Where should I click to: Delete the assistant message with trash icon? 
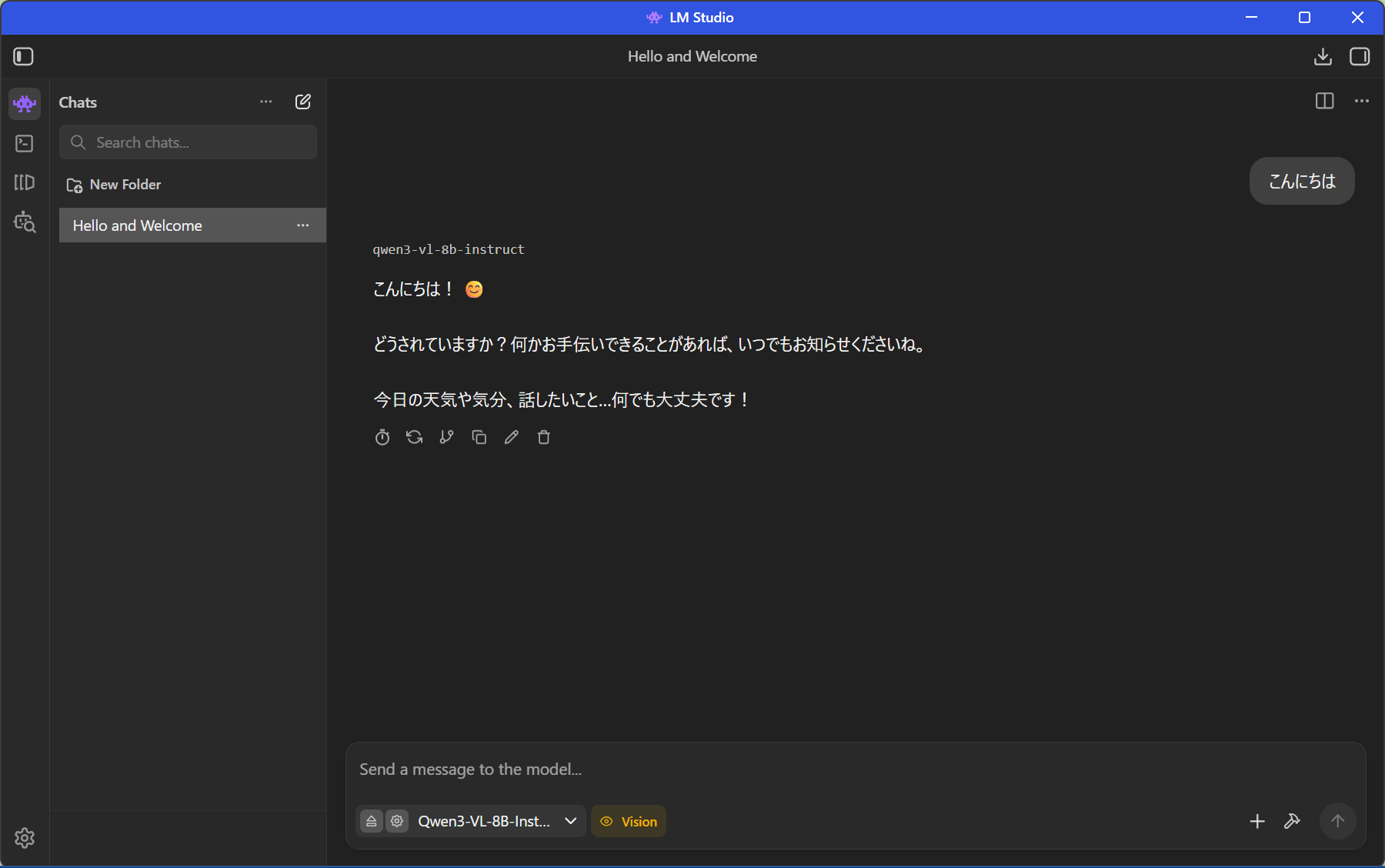click(x=543, y=437)
